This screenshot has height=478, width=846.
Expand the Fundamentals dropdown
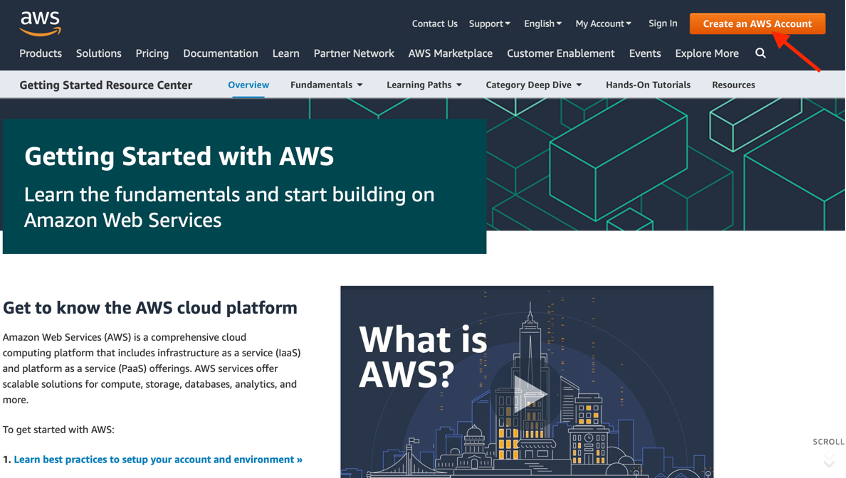pos(326,85)
